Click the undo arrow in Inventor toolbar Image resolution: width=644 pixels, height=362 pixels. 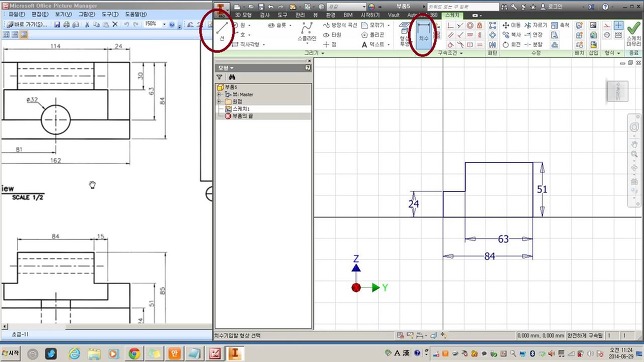click(271, 7)
